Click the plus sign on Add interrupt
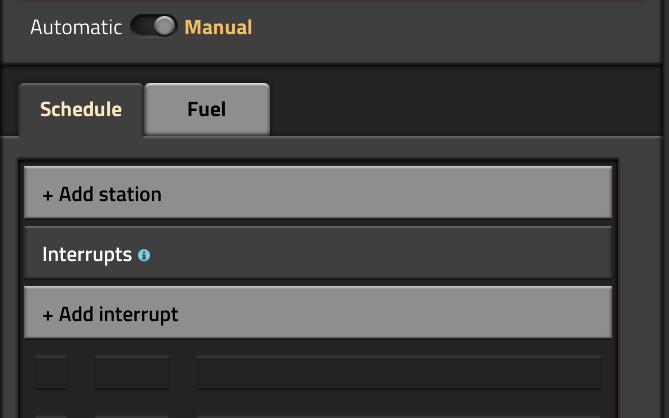 coord(48,314)
